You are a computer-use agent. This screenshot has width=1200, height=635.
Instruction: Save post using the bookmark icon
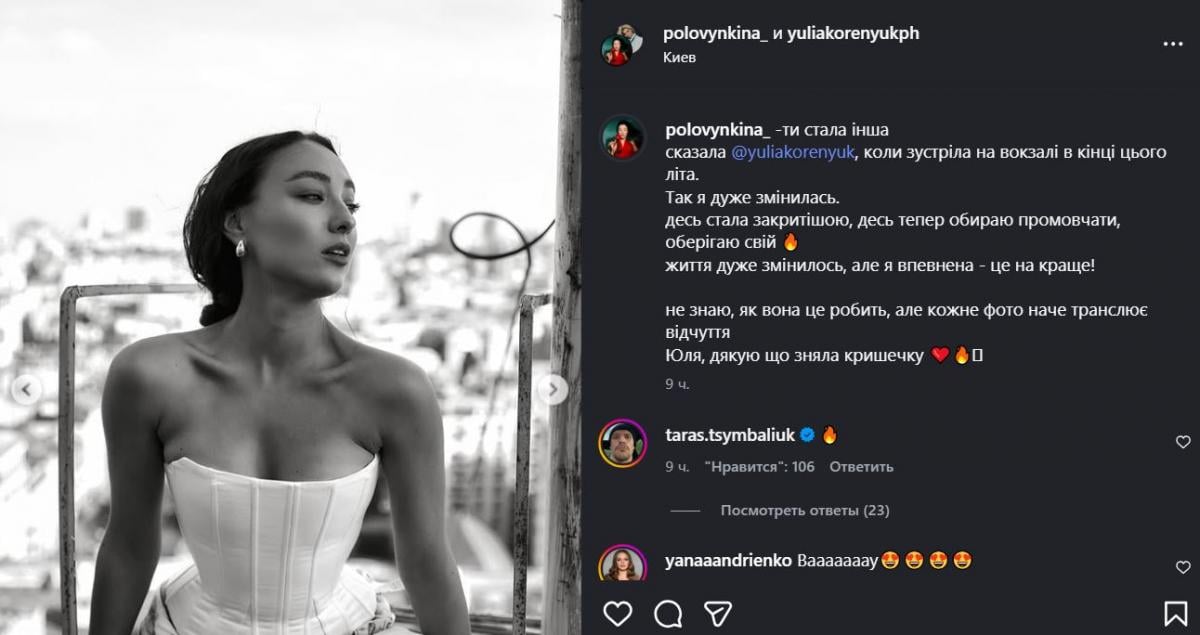(x=1176, y=612)
